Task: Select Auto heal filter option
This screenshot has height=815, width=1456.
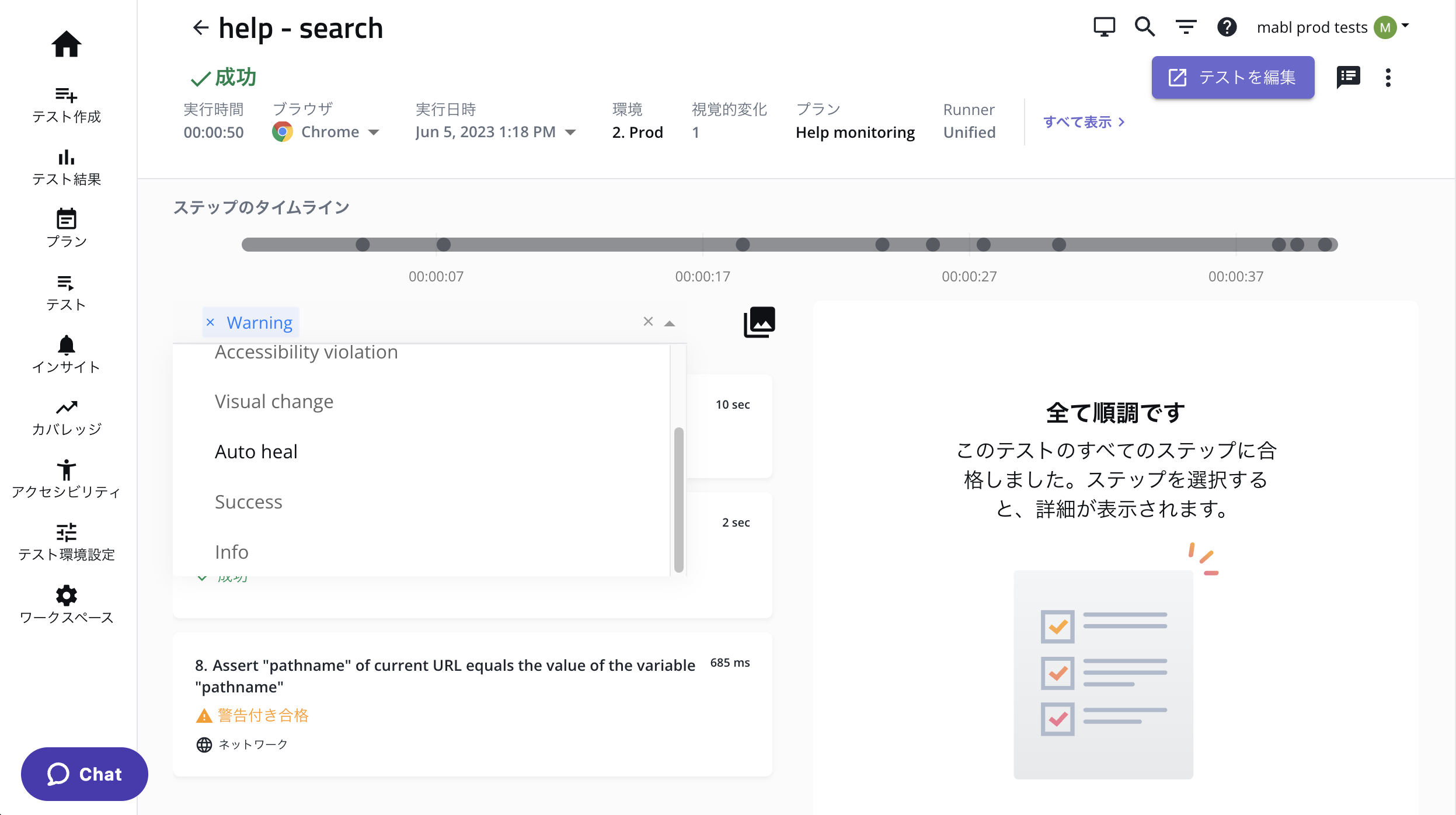Action: [256, 451]
